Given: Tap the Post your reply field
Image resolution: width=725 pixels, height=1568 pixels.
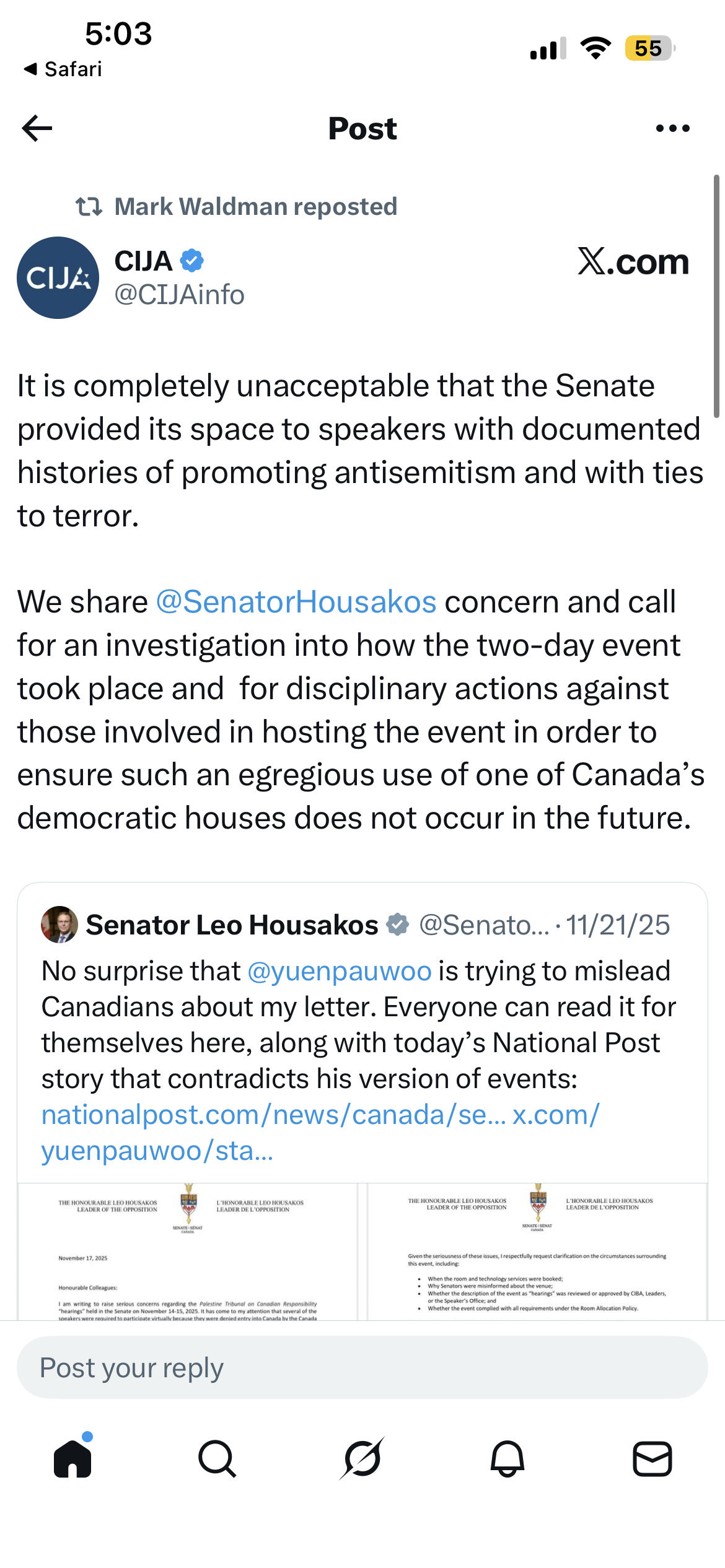Looking at the screenshot, I should click(x=362, y=1367).
